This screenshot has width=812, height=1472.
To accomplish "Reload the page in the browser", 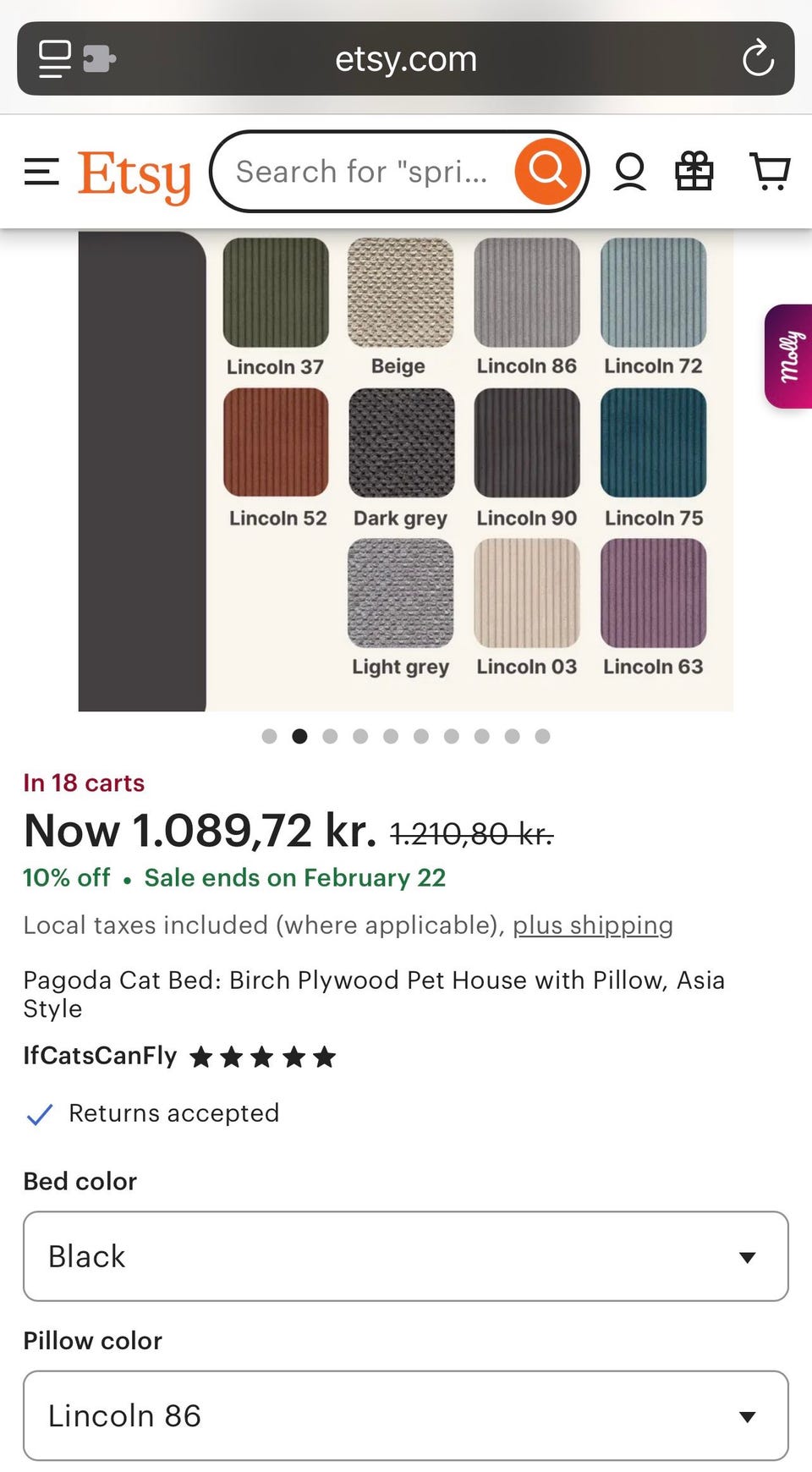I will [758, 58].
